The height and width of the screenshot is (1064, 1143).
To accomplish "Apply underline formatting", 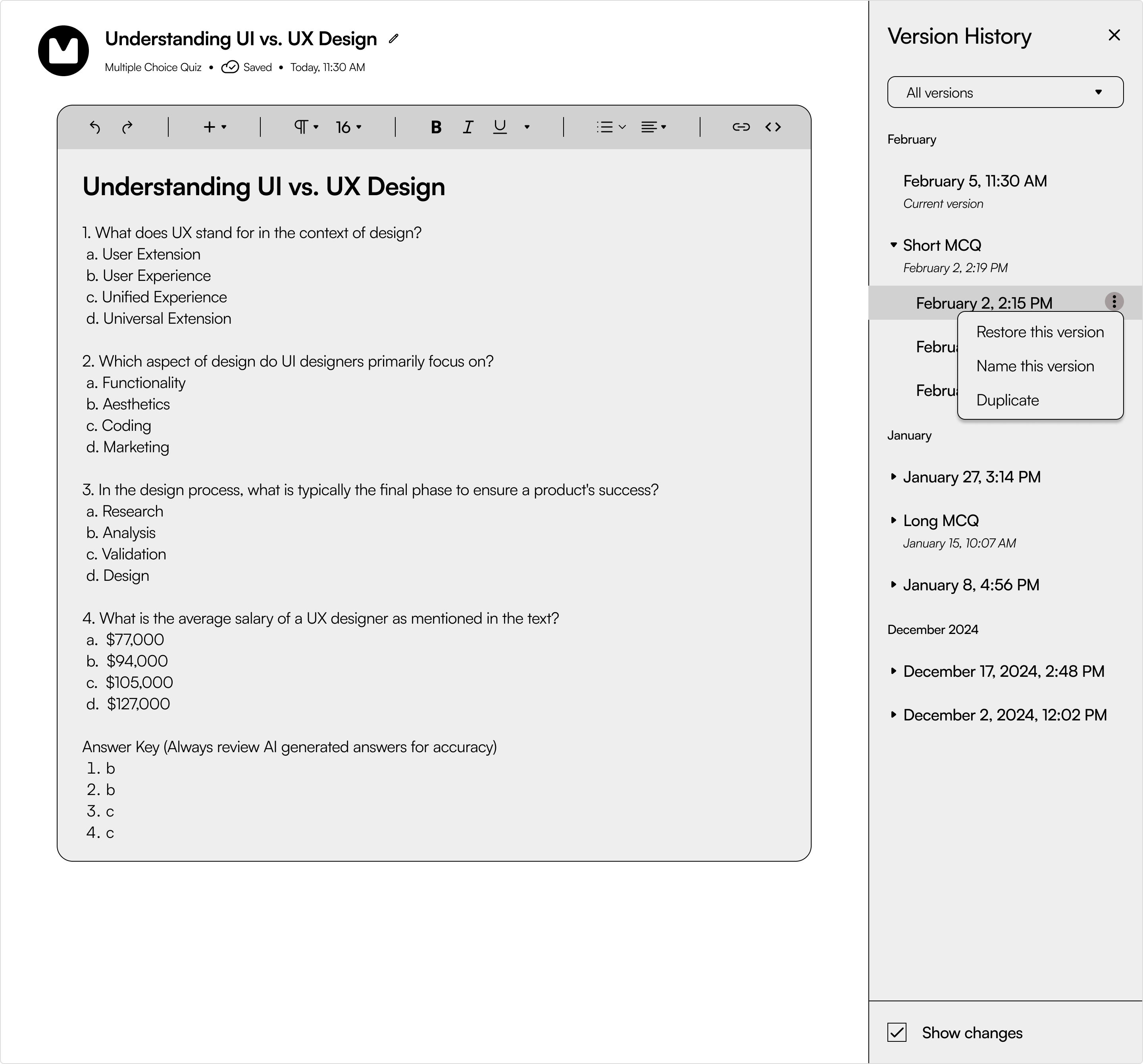I will [499, 127].
